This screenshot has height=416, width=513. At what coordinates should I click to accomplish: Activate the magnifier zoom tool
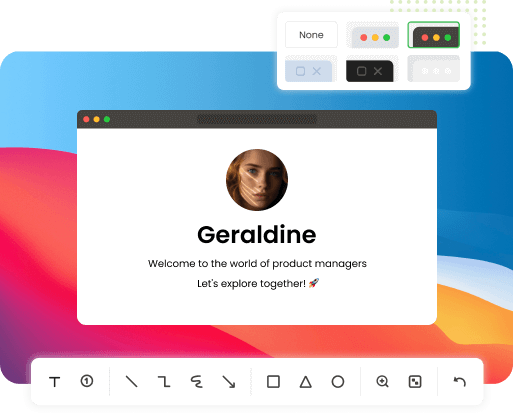coord(382,382)
